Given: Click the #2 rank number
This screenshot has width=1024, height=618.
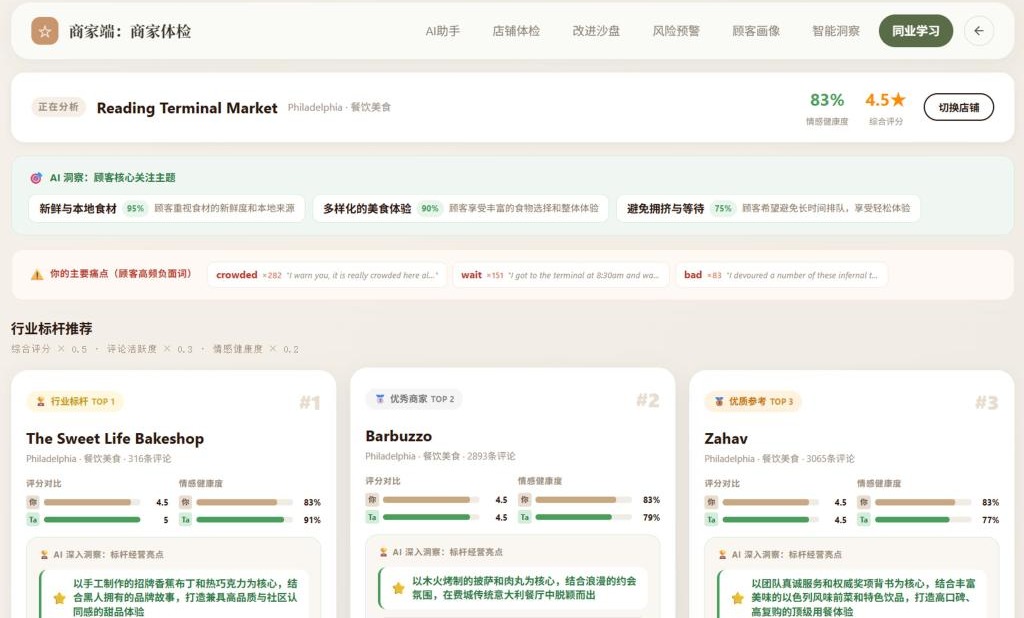Looking at the screenshot, I should pyautogui.click(x=648, y=400).
